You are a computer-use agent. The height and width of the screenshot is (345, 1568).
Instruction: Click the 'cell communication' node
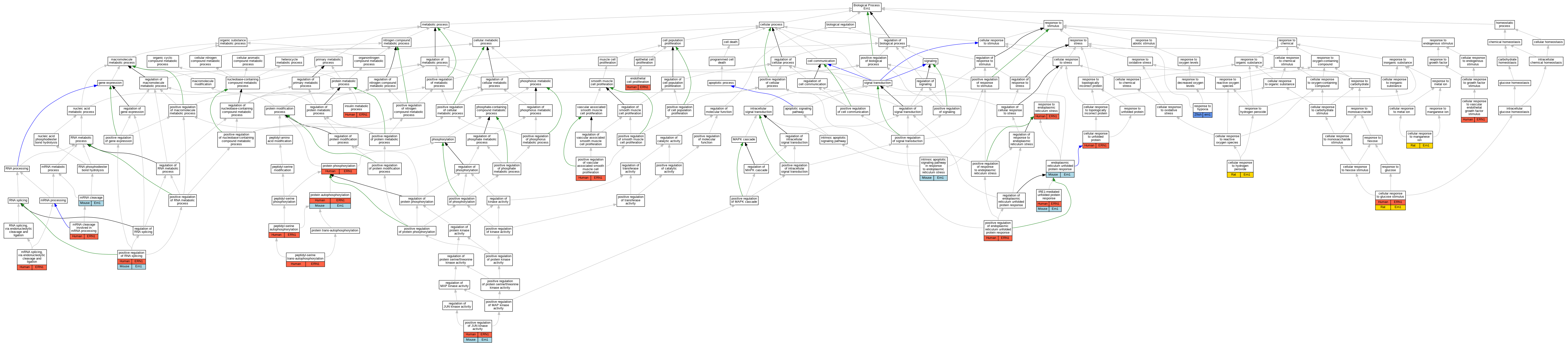pyautogui.click(x=821, y=61)
